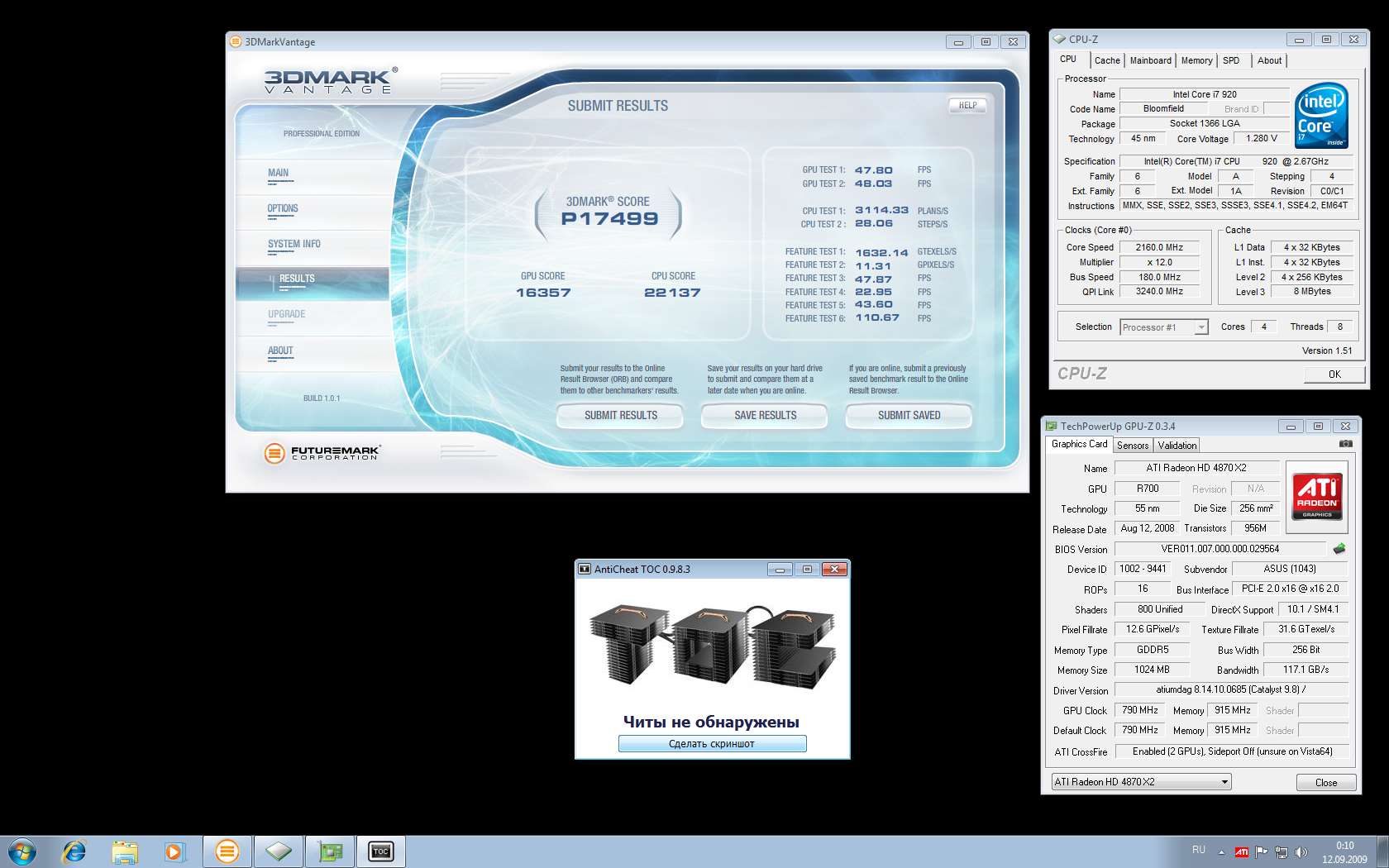This screenshot has height=868, width=1389.
Task: Click the SUBMIT SAVED button
Action: (909, 416)
